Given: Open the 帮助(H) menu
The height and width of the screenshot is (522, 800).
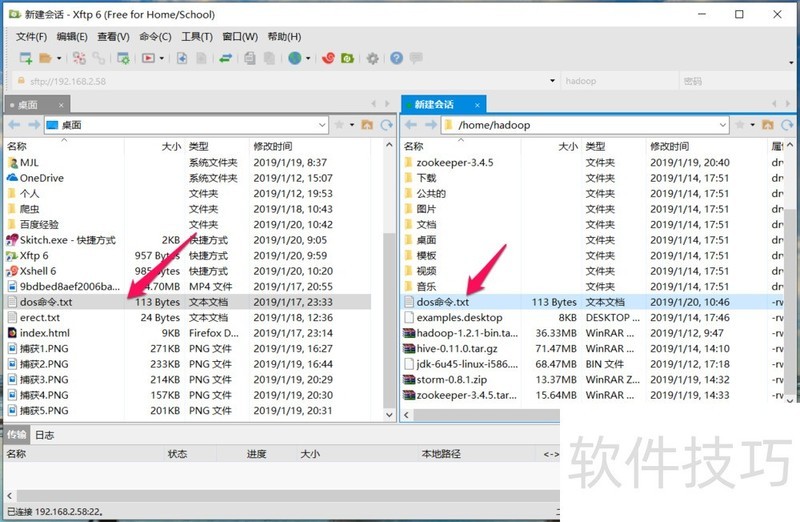Looking at the screenshot, I should 284,37.
